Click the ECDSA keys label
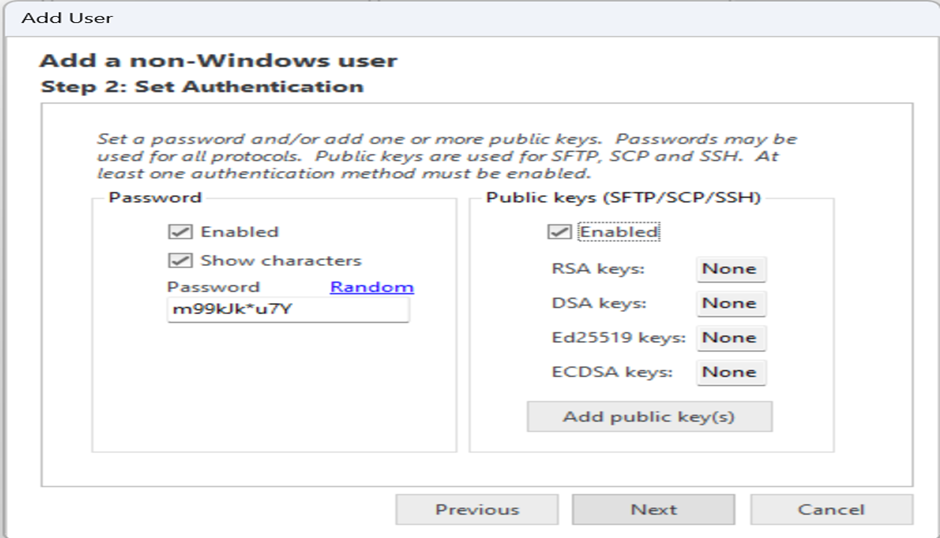The height and width of the screenshot is (538, 940). (x=611, y=372)
